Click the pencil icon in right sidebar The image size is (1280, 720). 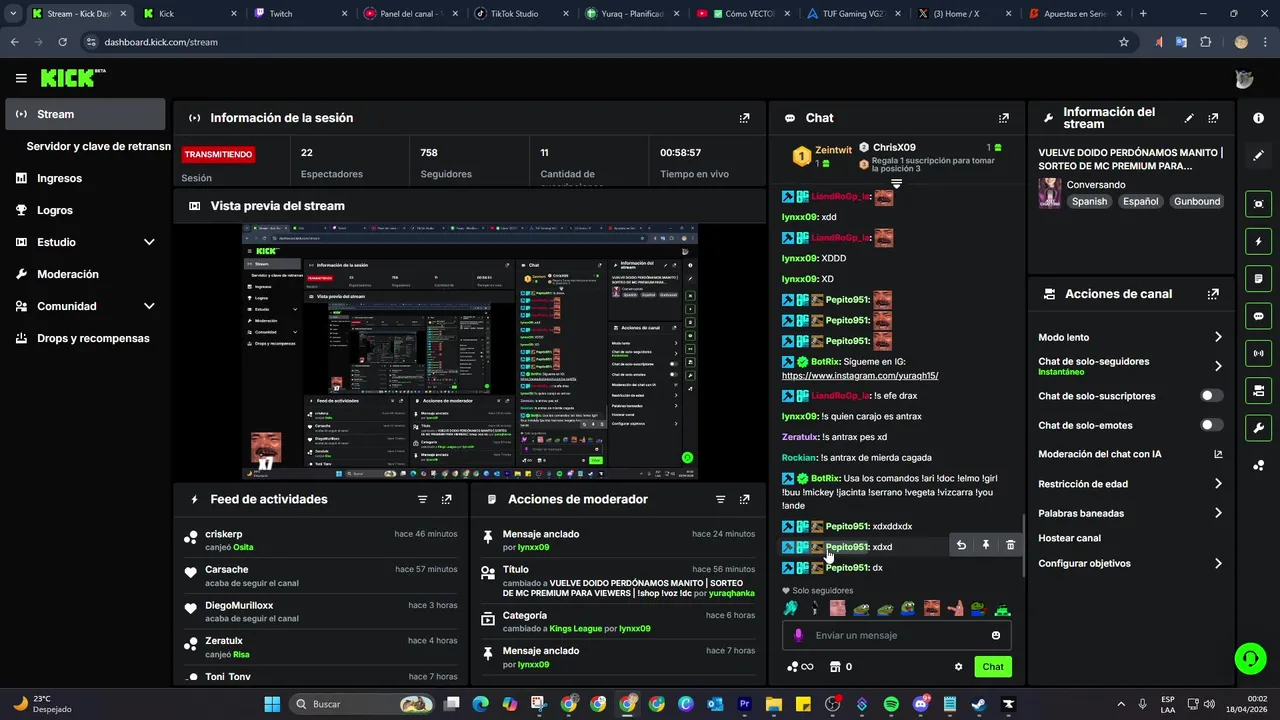coord(1258,156)
